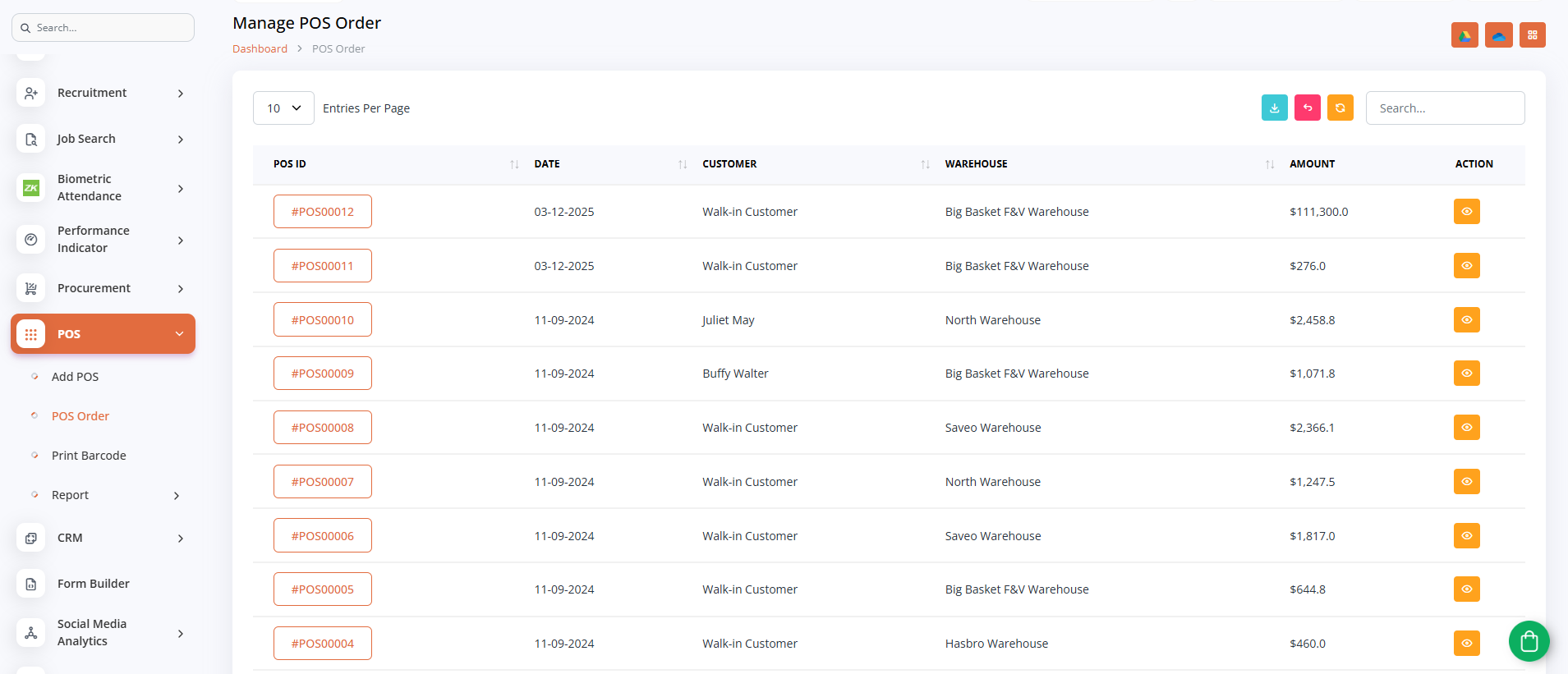Click the pink undo arrow icon

[x=1307, y=108]
